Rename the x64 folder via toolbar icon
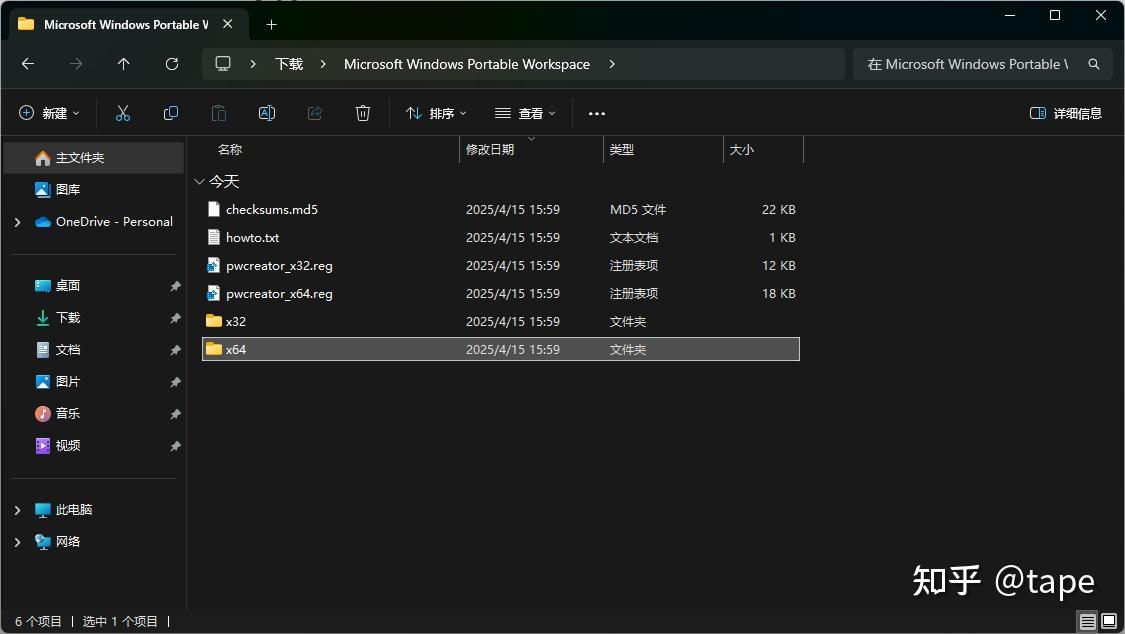Image resolution: width=1125 pixels, height=634 pixels. pyautogui.click(x=266, y=112)
